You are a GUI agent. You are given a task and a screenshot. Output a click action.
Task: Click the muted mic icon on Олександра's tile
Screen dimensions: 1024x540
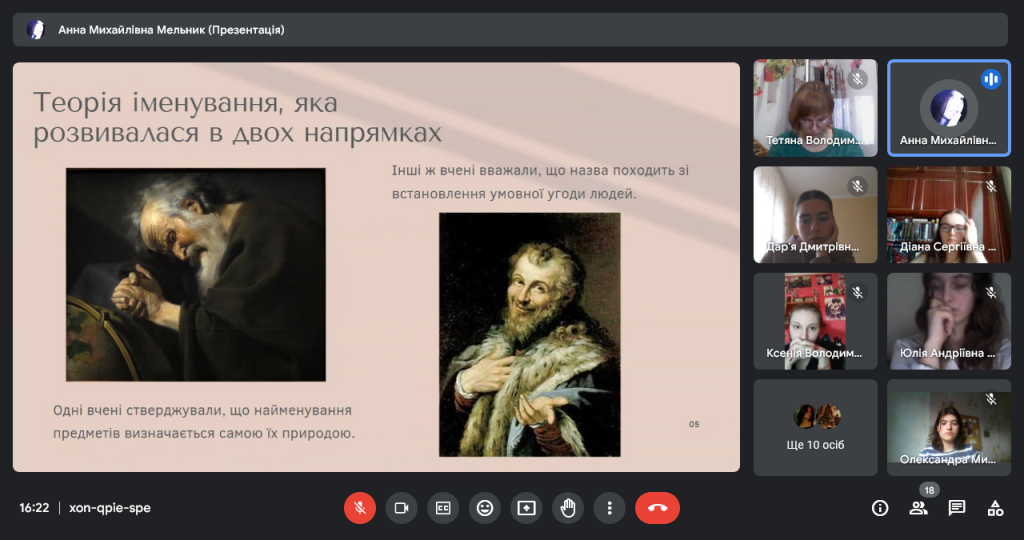pyautogui.click(x=991, y=399)
